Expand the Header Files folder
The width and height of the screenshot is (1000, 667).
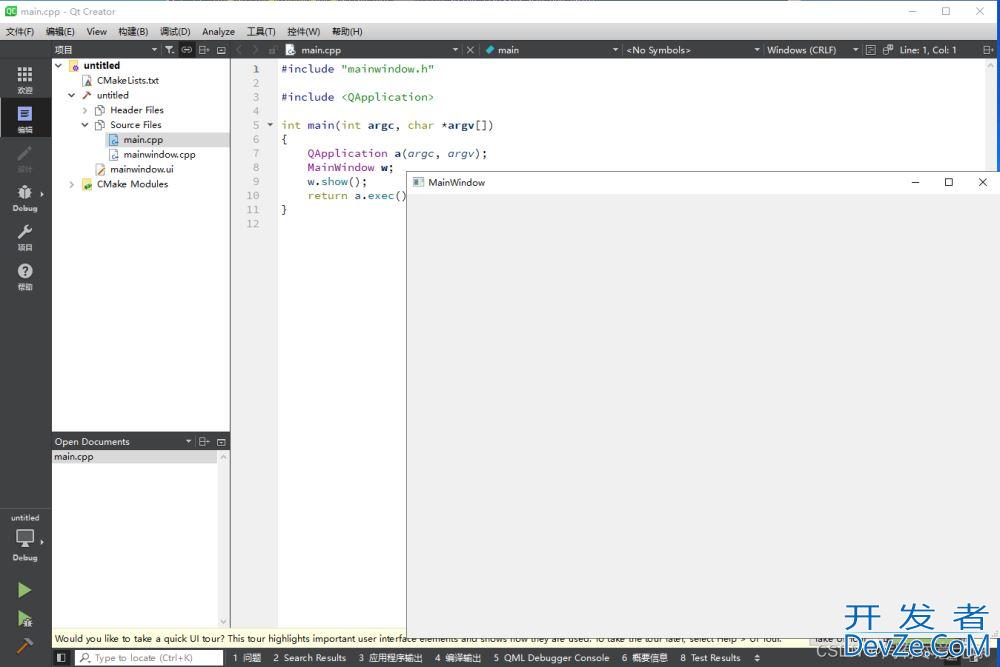pos(84,110)
